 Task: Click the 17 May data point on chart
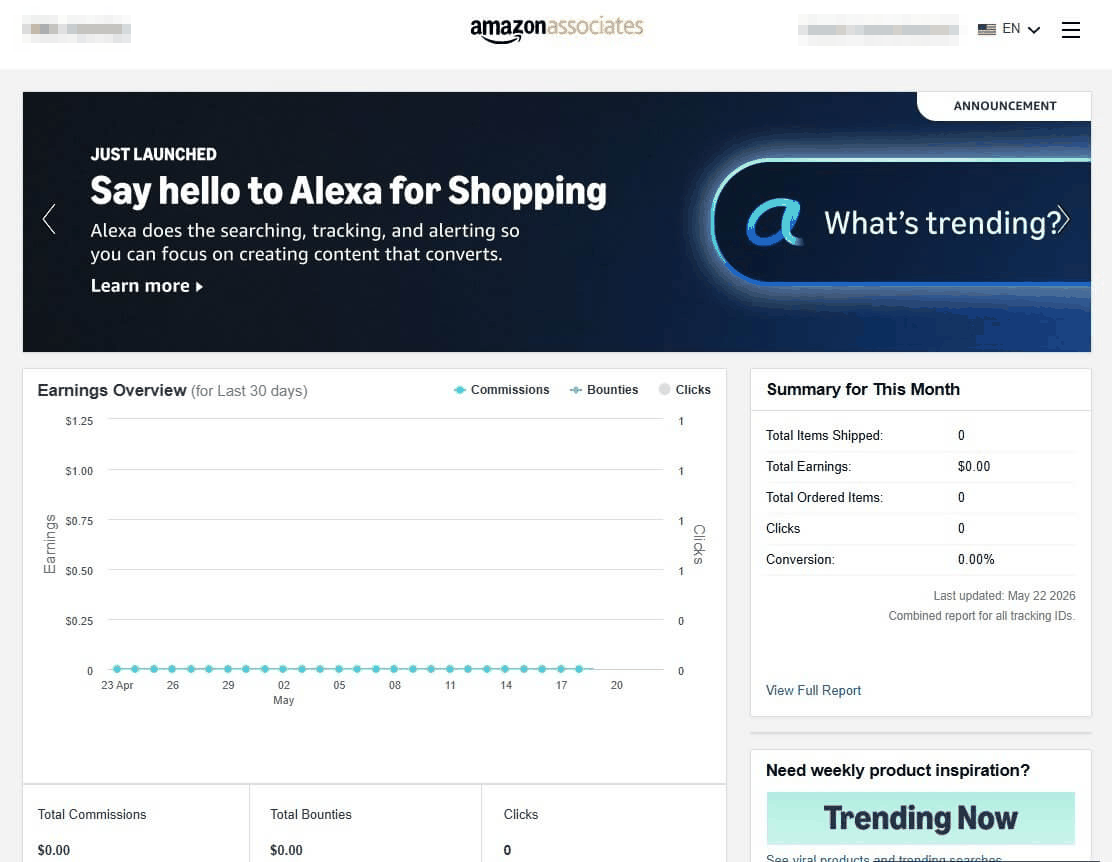[561, 668]
